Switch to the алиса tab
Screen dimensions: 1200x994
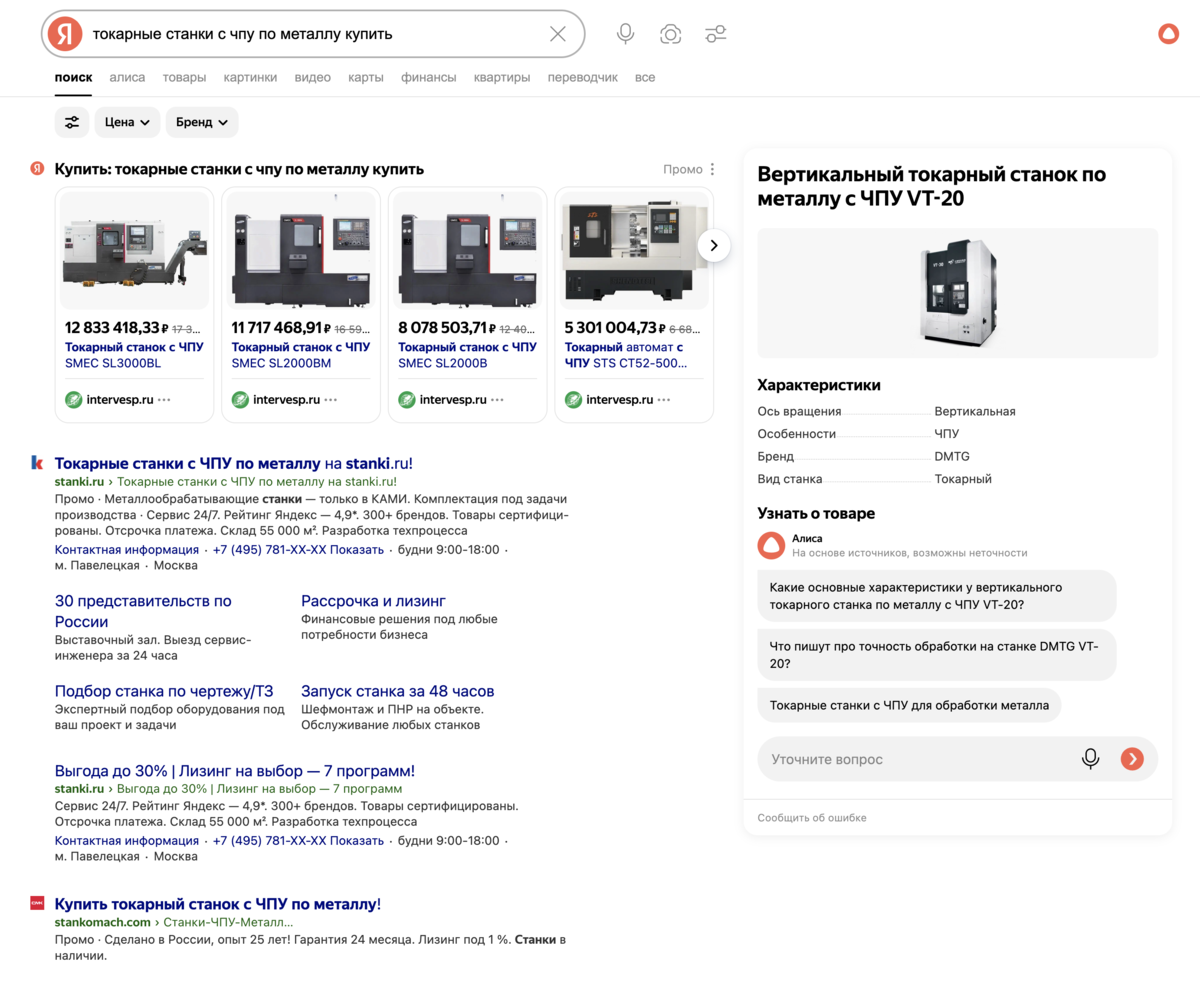127,77
